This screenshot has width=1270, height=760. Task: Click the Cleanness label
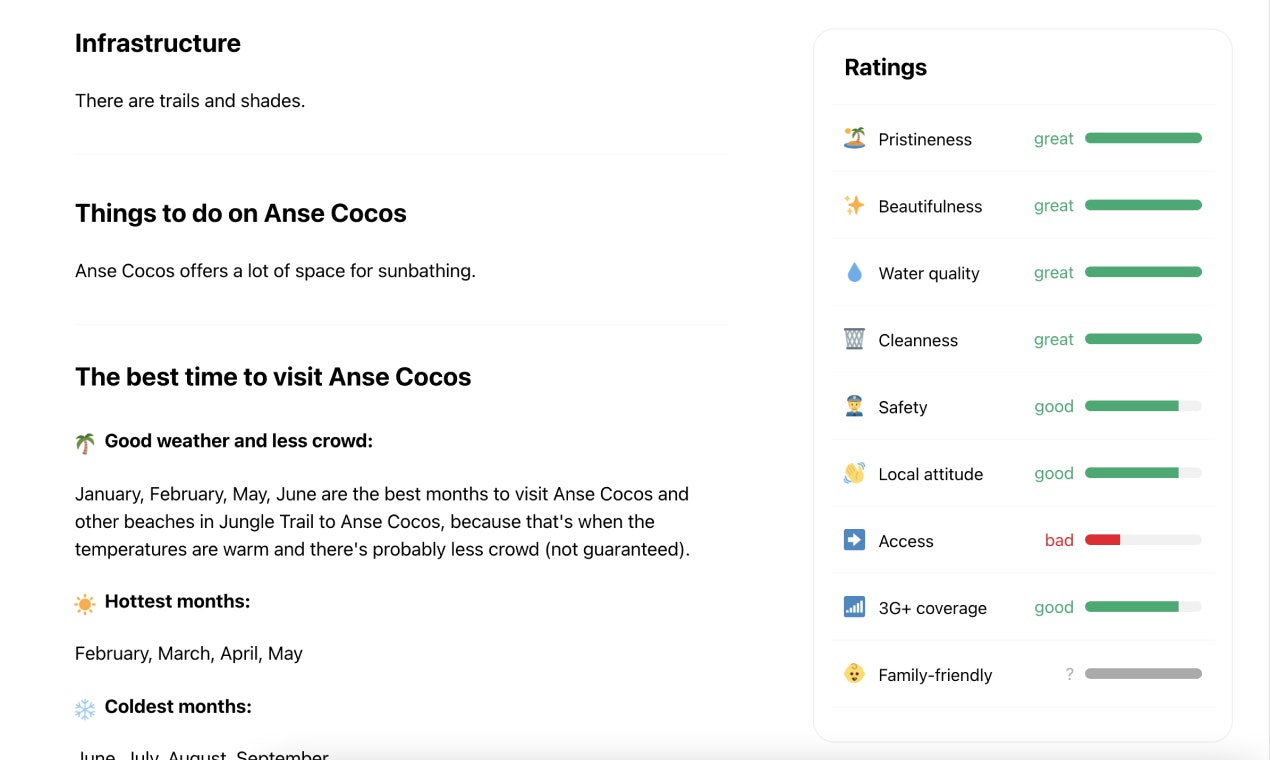918,340
